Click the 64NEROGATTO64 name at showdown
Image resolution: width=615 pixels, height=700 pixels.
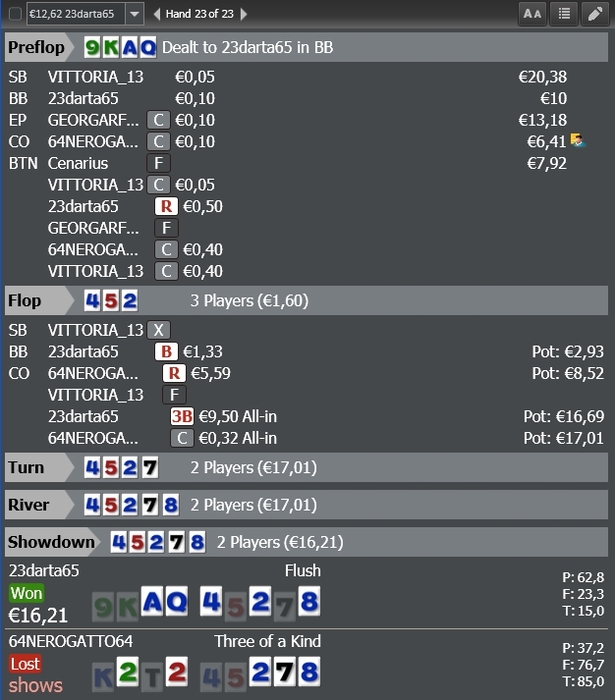71,641
